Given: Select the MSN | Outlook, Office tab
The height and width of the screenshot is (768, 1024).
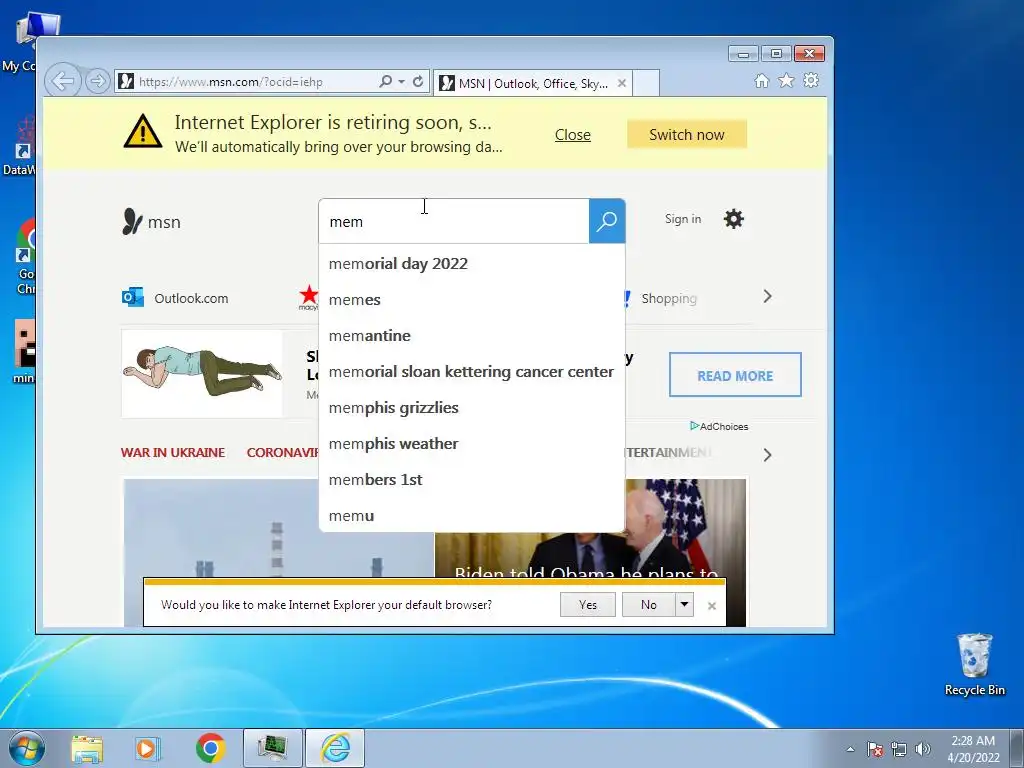Looking at the screenshot, I should pyautogui.click(x=532, y=83).
